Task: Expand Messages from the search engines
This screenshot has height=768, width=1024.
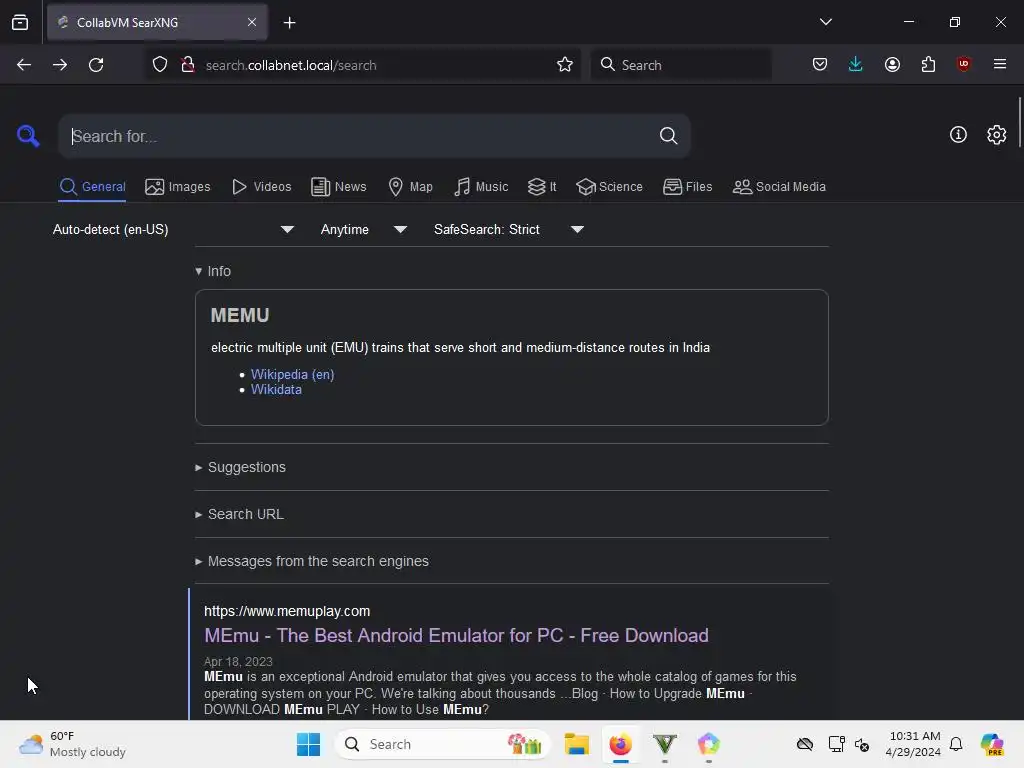Action: (312, 561)
